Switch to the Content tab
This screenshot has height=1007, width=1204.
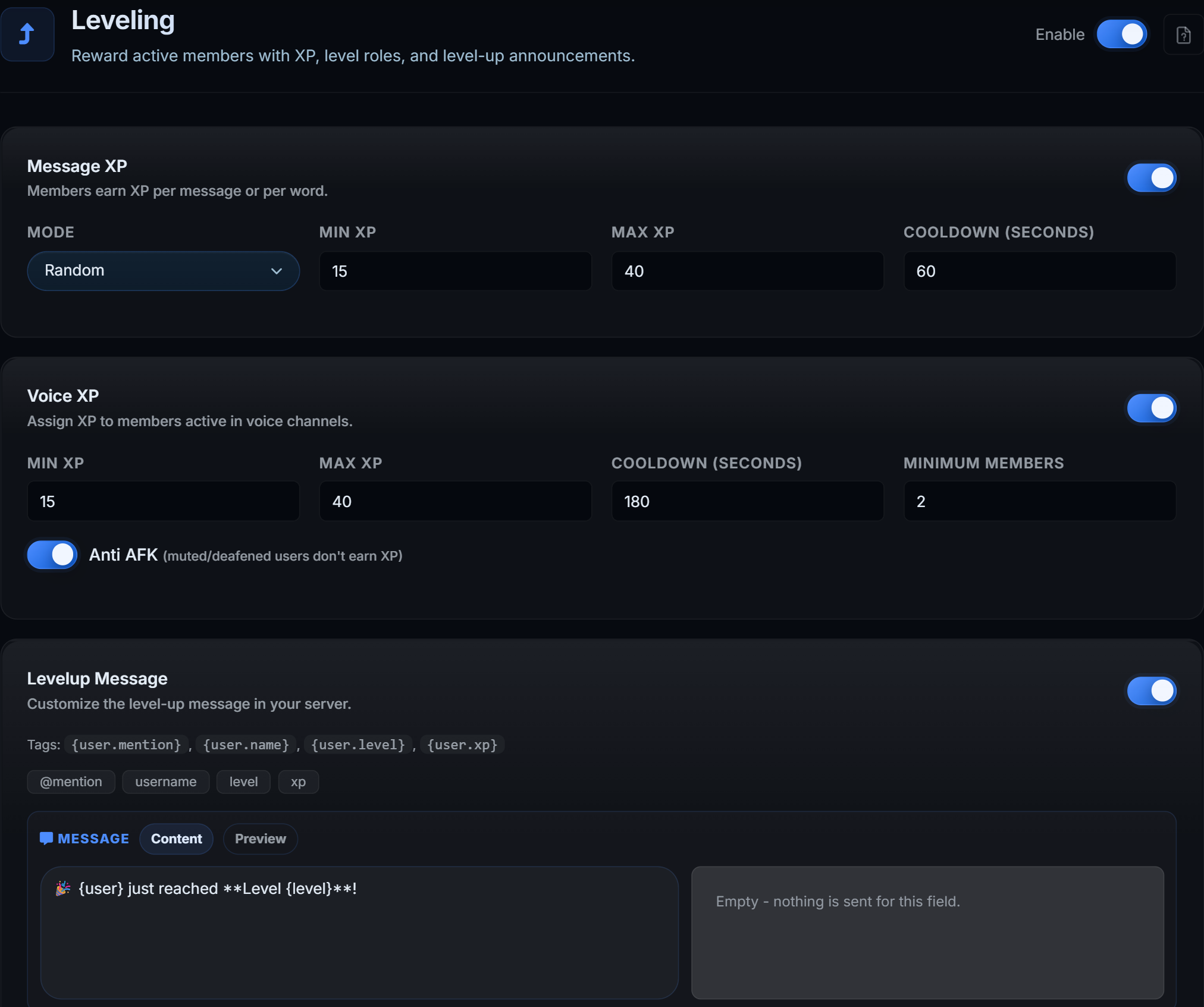tap(177, 839)
